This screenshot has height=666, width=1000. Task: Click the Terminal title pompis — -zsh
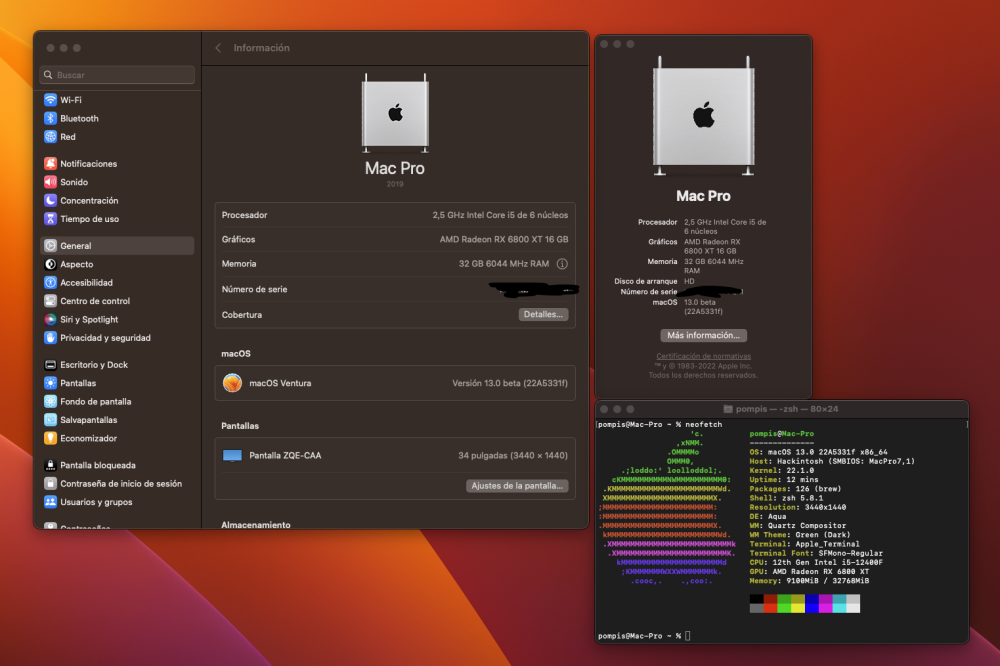coord(786,410)
